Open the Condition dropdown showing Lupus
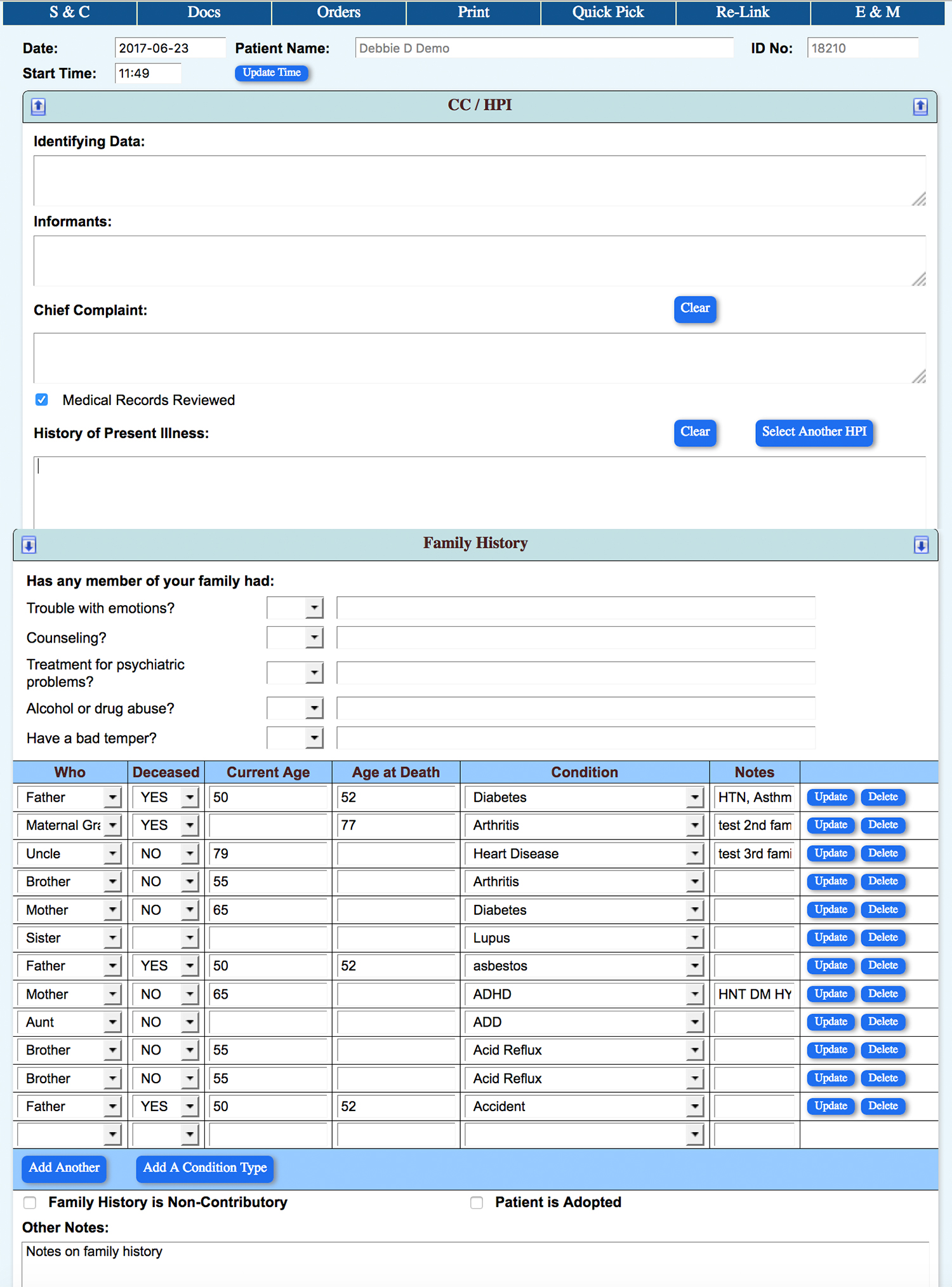The image size is (952, 1287). pos(585,938)
